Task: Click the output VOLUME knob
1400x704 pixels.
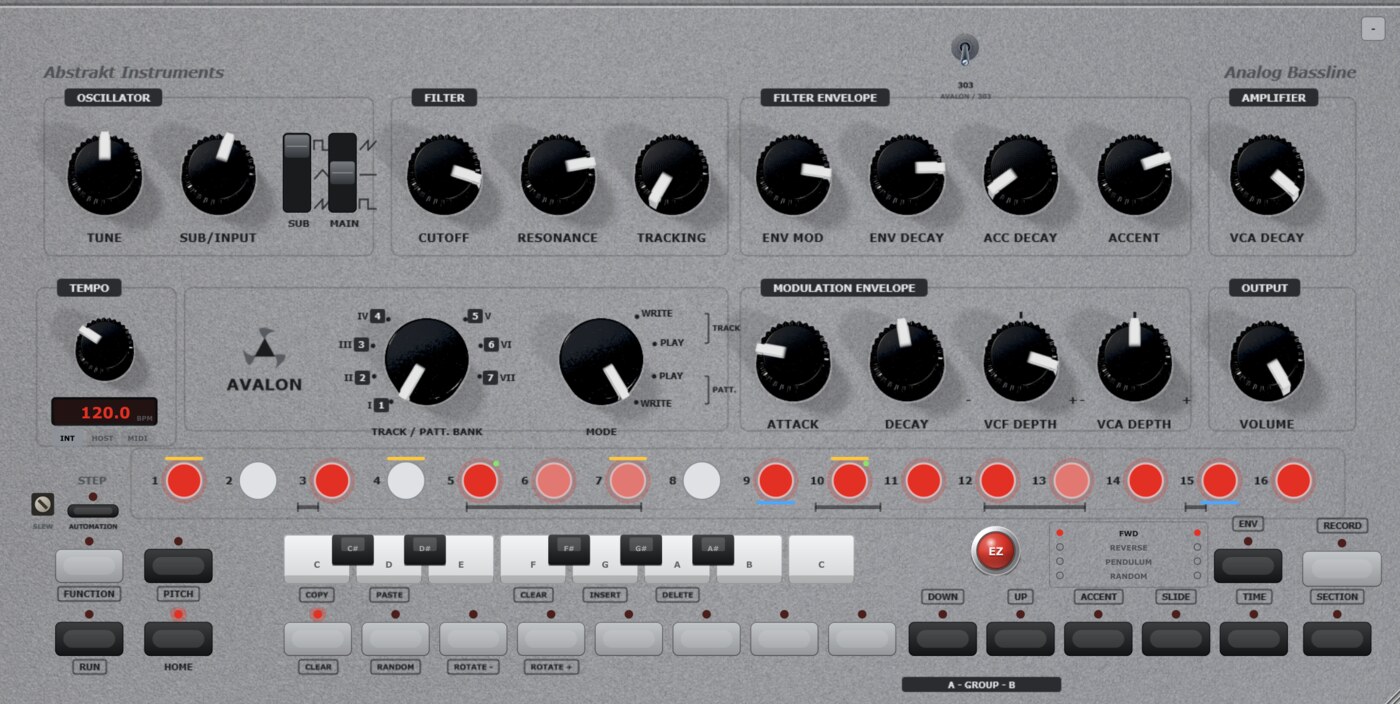Action: (x=1267, y=361)
